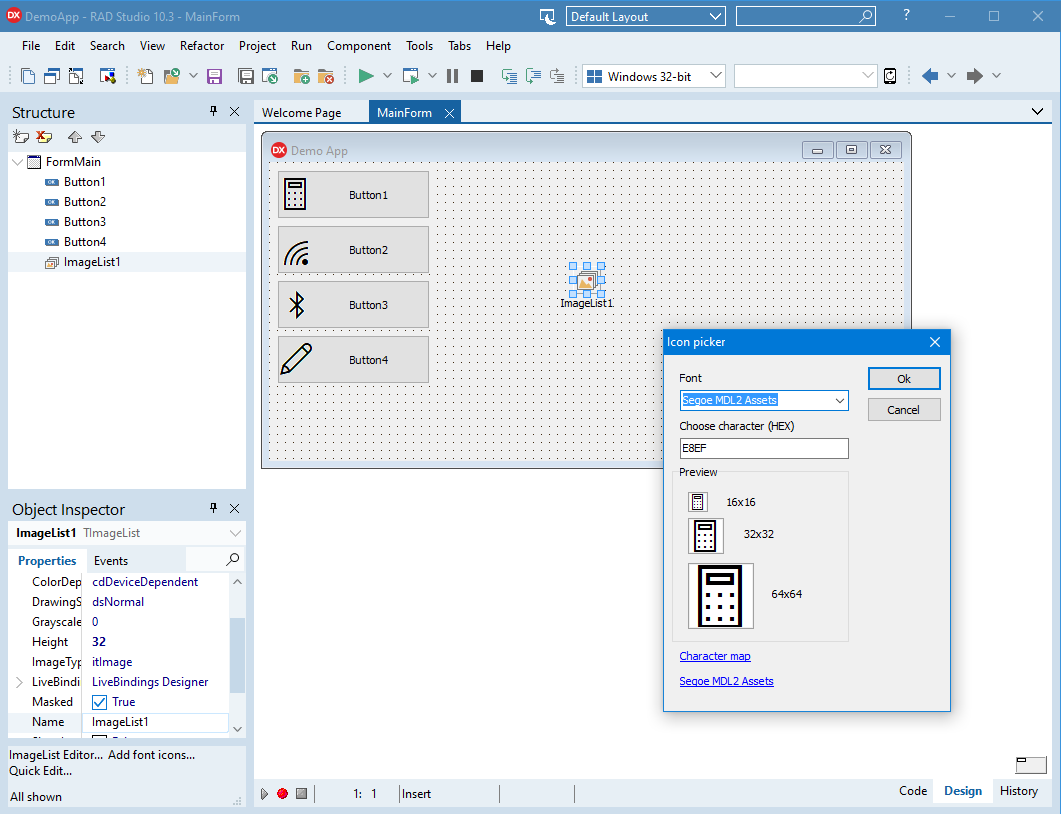The image size is (1061, 814).
Task: Switch to the Events tab
Action: pos(111,560)
